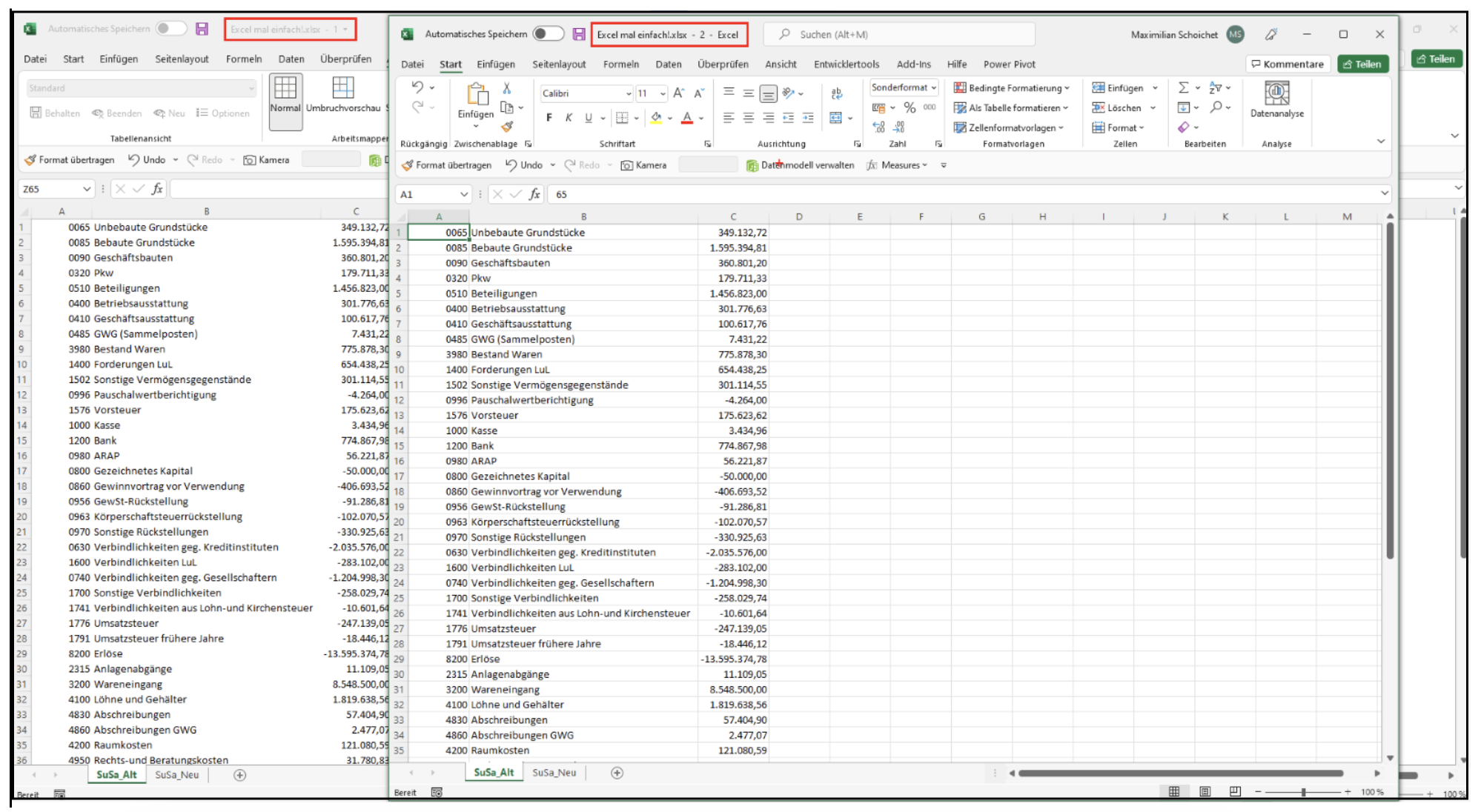Click the format painter brush in Zwischenablage group
Image resolution: width=1481 pixels, height=812 pixels.
click(507, 127)
